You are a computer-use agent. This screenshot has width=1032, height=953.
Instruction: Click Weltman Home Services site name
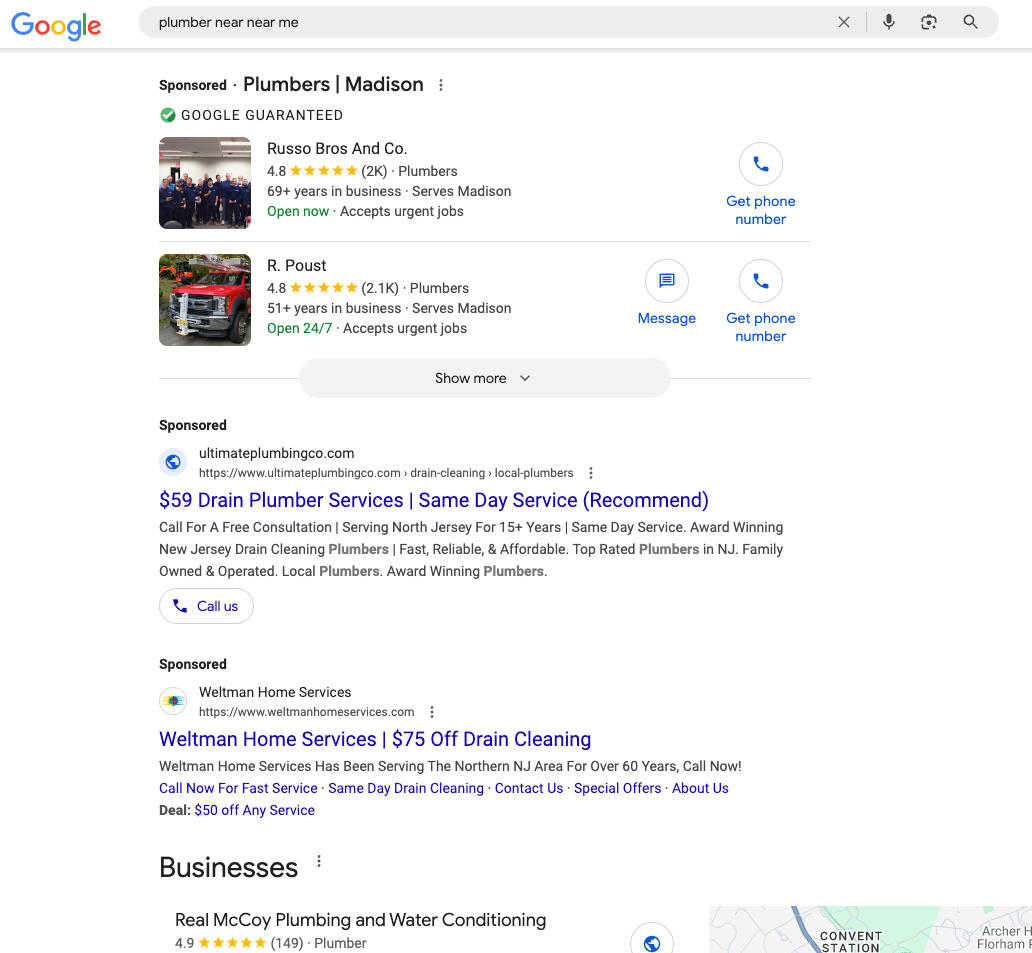tap(275, 692)
